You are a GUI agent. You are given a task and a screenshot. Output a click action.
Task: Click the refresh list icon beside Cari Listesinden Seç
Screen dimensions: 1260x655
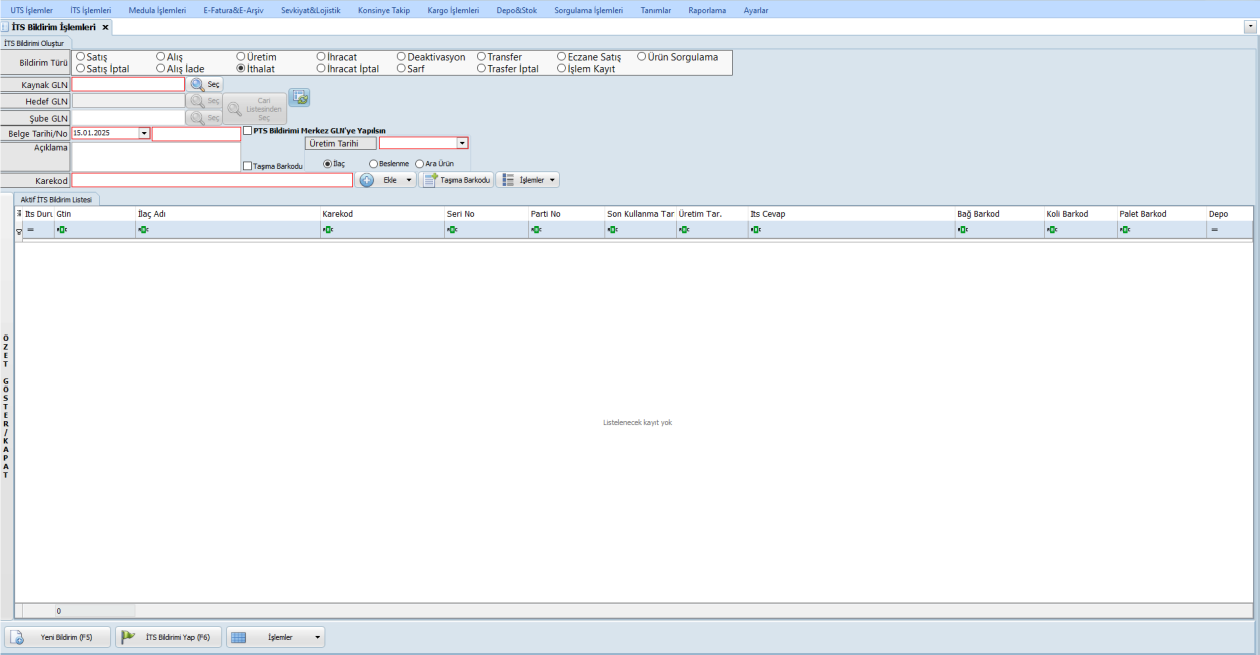[x=299, y=97]
